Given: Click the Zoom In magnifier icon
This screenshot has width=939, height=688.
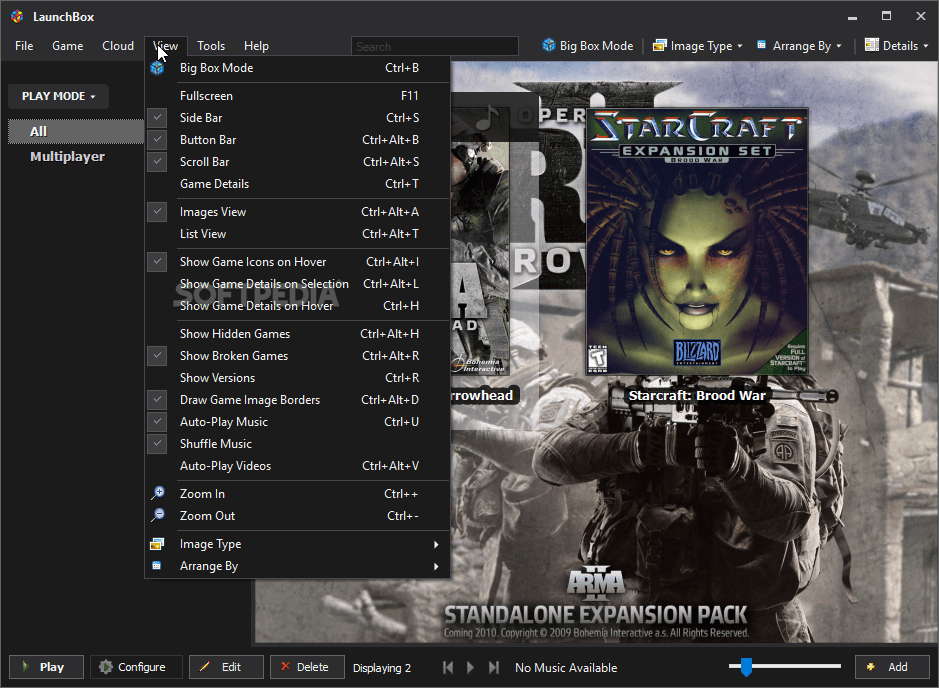Looking at the screenshot, I should tap(157, 493).
